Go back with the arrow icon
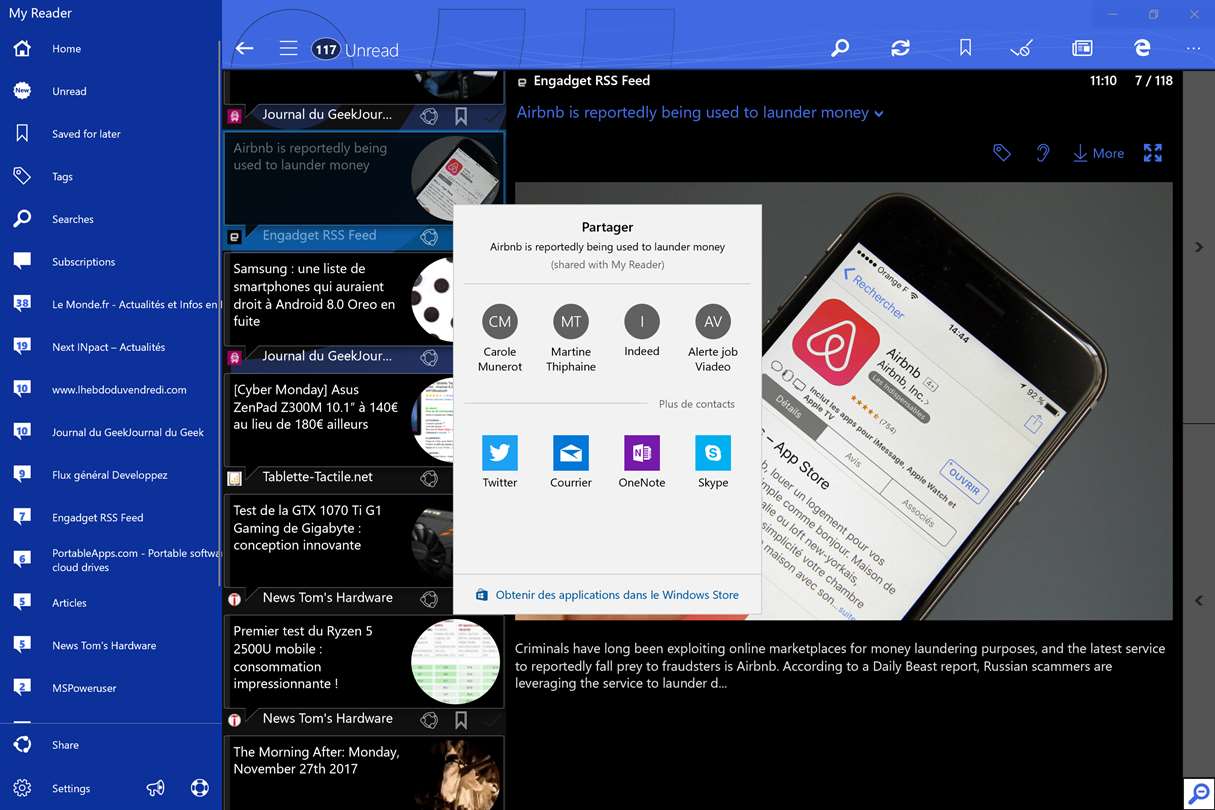 click(x=244, y=48)
